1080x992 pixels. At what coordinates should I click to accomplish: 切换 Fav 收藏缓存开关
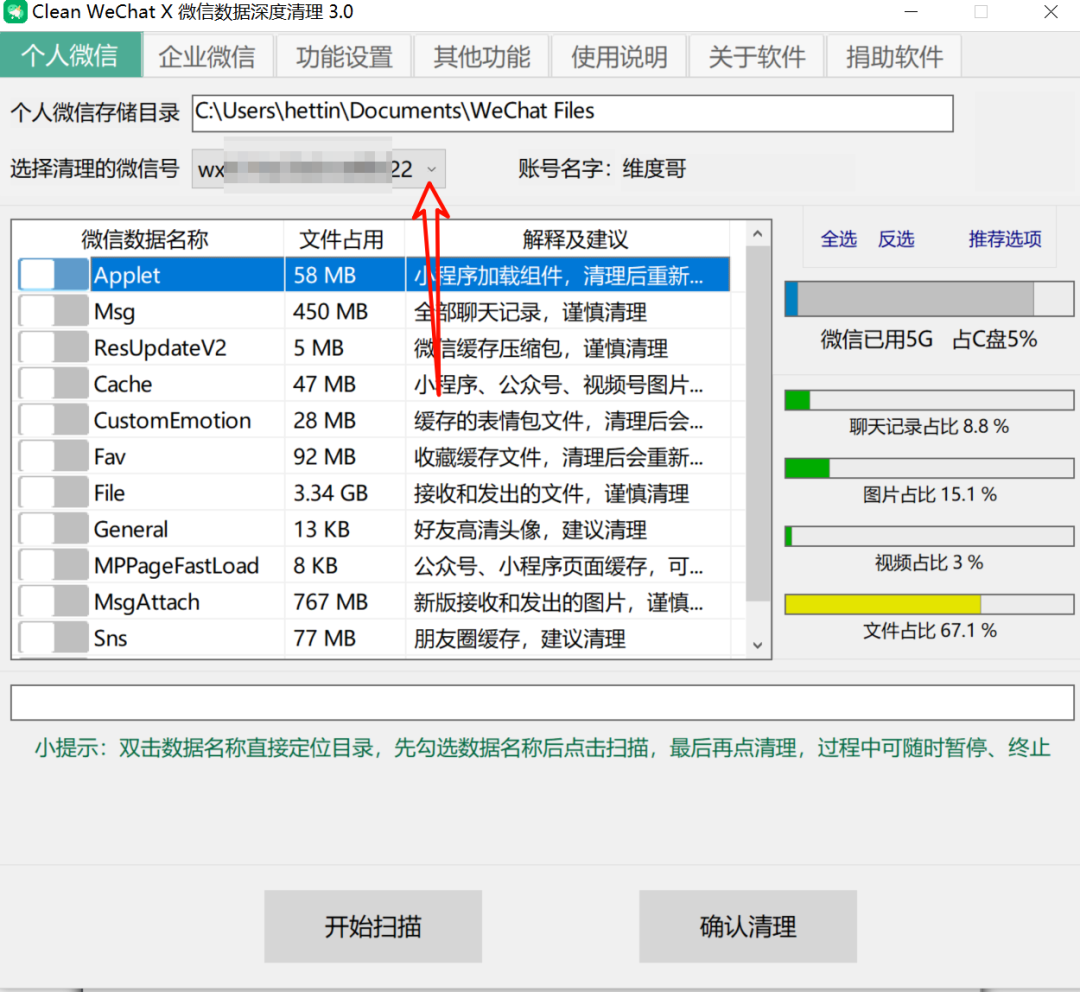tap(53, 456)
